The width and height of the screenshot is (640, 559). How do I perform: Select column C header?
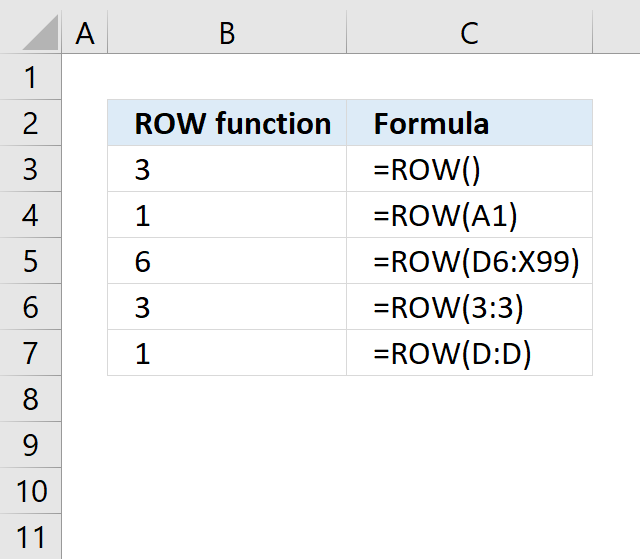[469, 33]
